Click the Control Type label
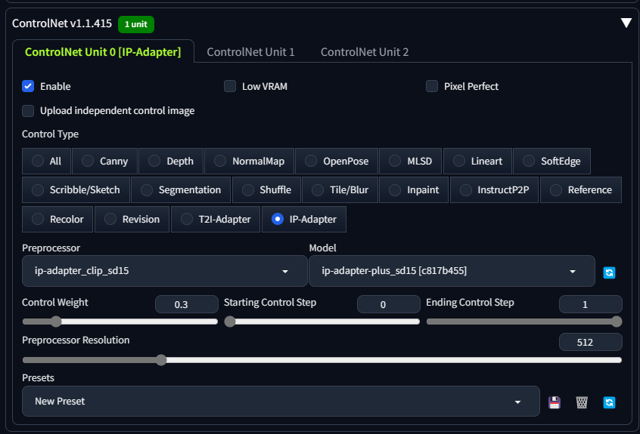Image resolution: width=640 pixels, height=434 pixels. pos(50,134)
